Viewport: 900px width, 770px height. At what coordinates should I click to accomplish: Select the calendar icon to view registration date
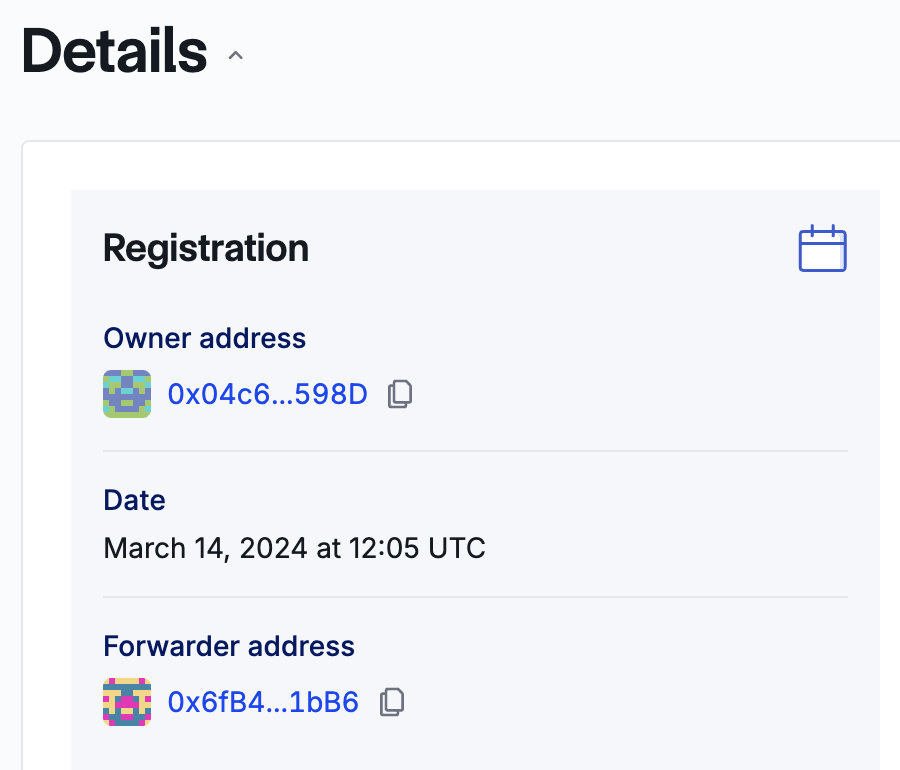822,248
